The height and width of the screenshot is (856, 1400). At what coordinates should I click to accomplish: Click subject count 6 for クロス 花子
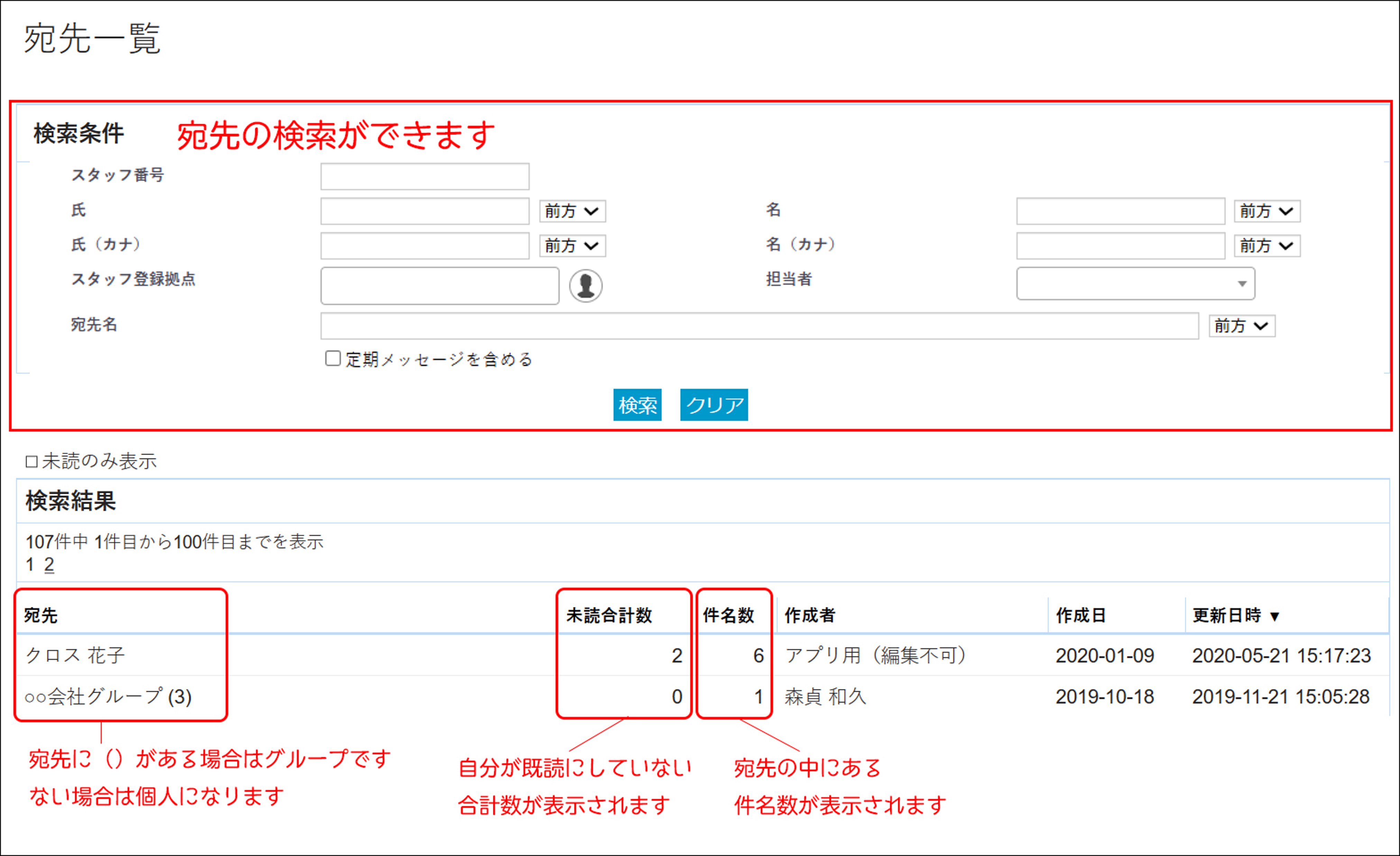pyautogui.click(x=758, y=656)
